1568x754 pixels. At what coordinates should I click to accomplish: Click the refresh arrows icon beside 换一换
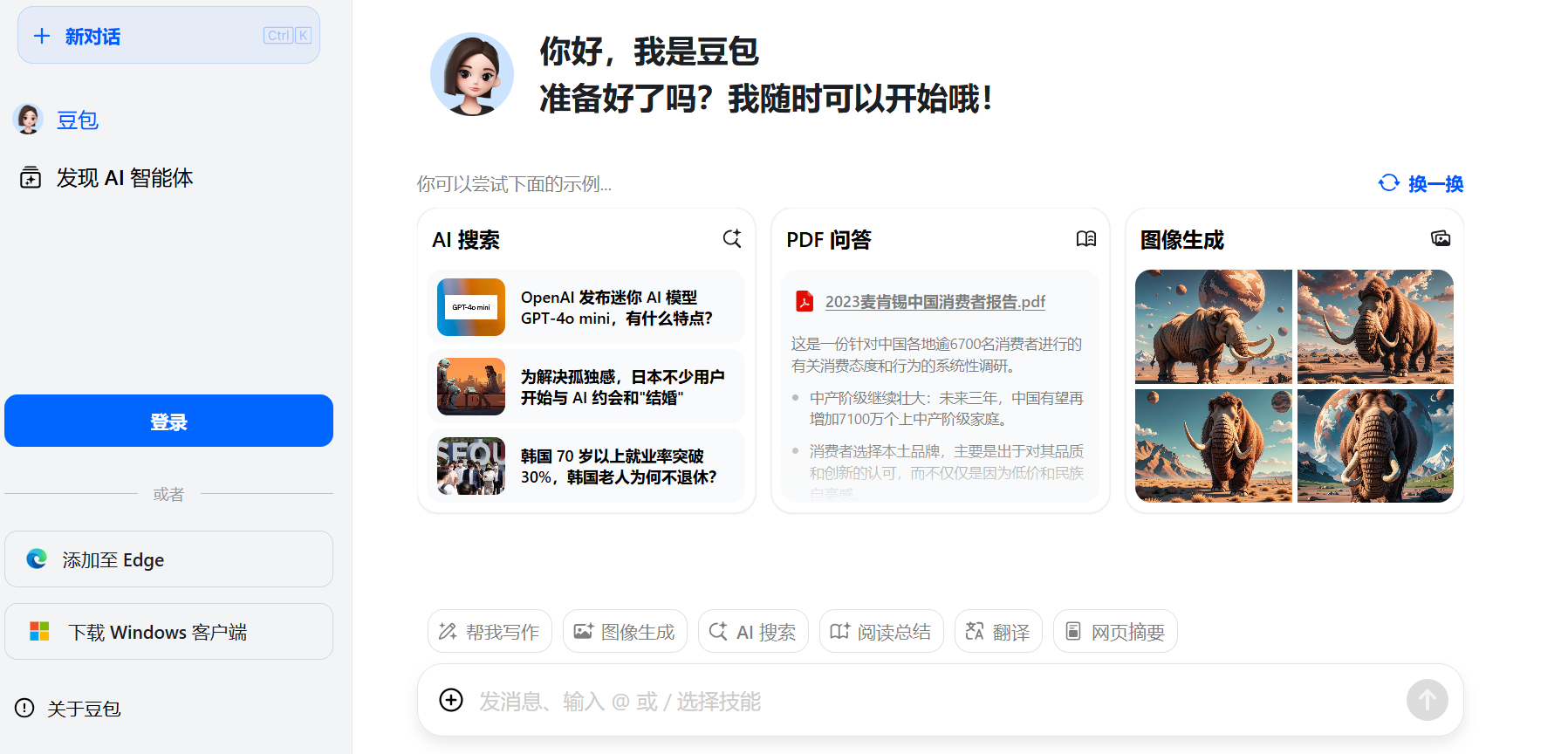click(x=1388, y=182)
